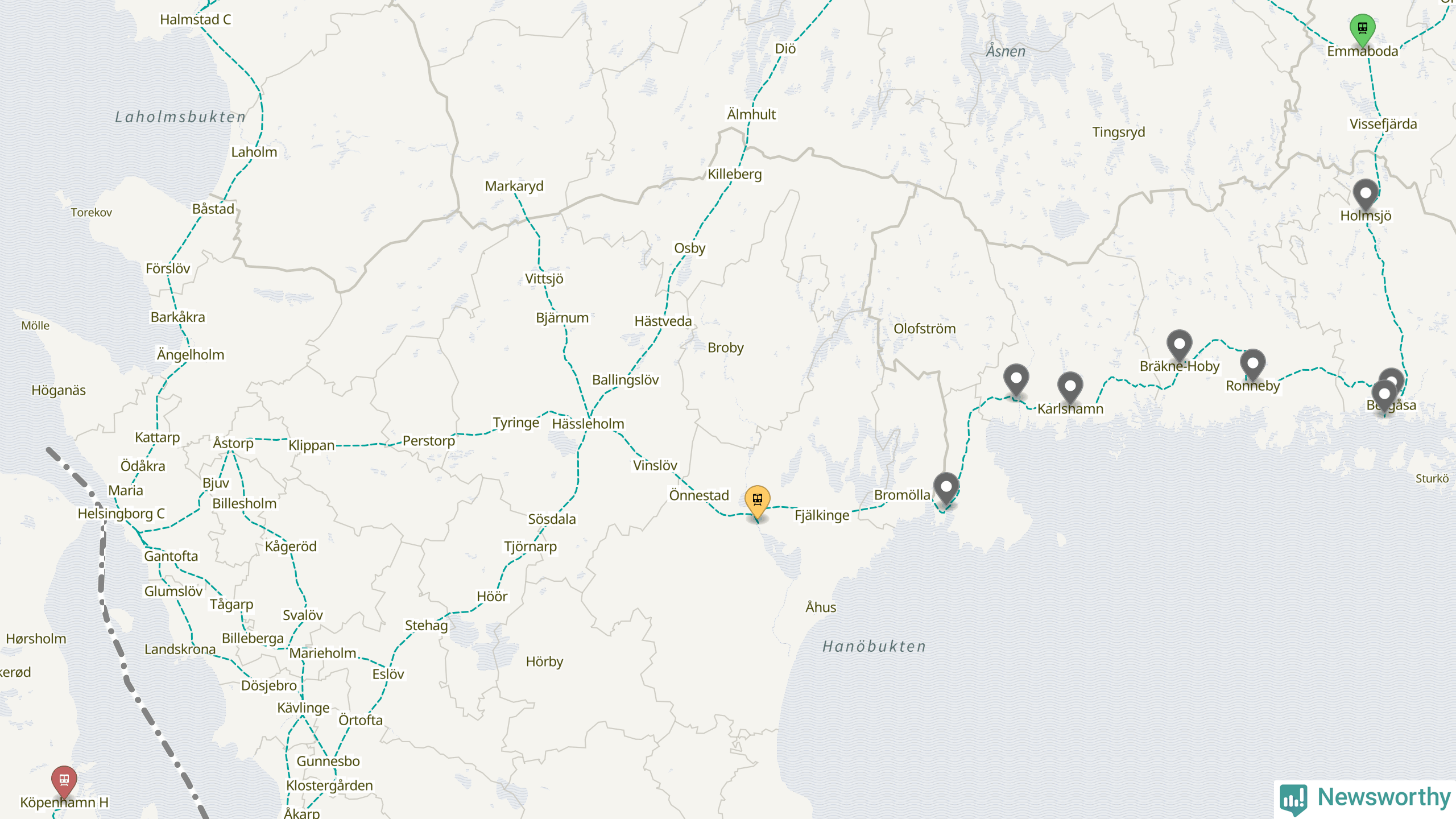Image resolution: width=1456 pixels, height=819 pixels.
Task: Select the Älmhult station label
Action: click(751, 114)
